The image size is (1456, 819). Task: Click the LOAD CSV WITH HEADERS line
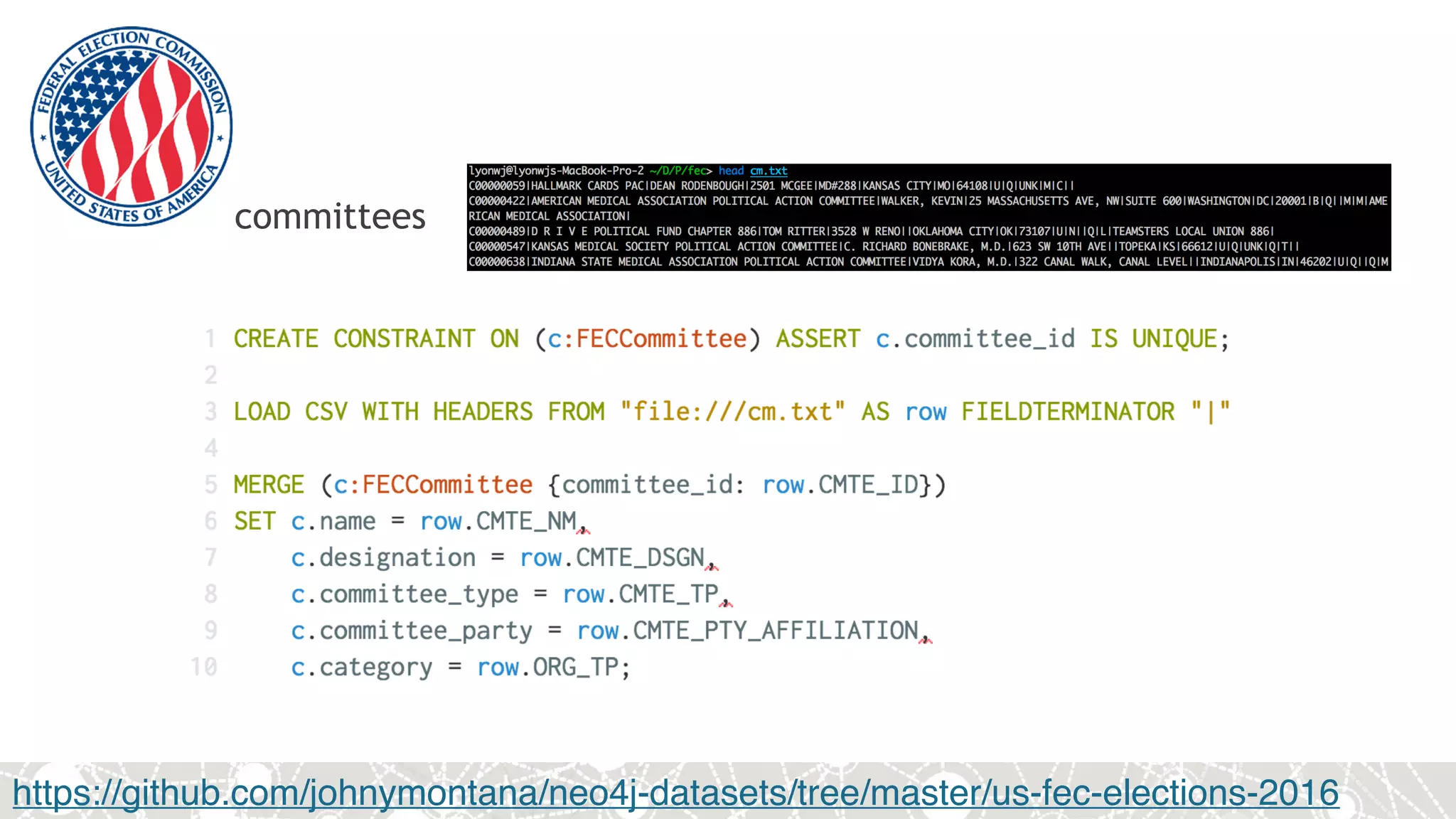pyautogui.click(x=732, y=412)
